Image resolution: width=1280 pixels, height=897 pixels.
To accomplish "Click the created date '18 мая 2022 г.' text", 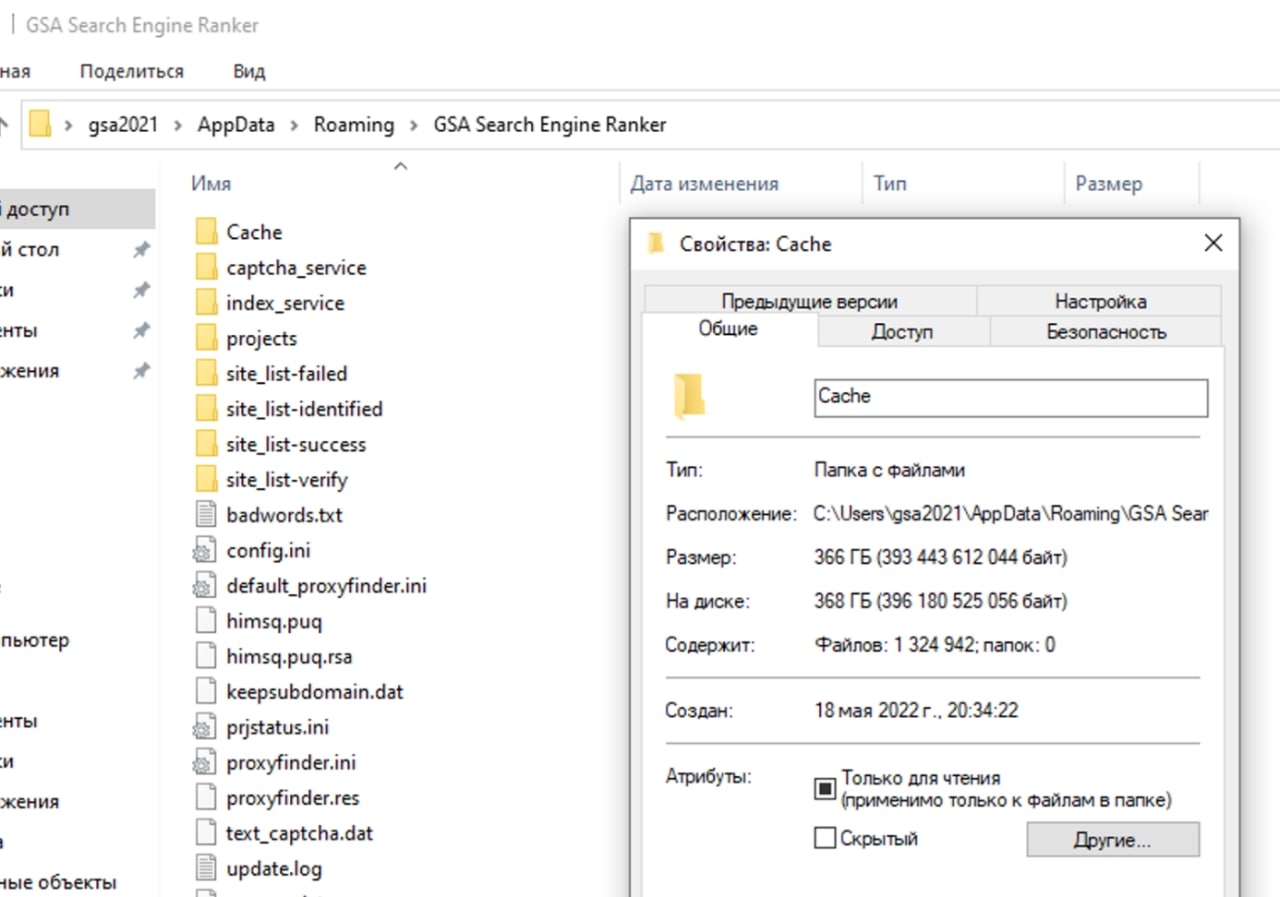I will [x=917, y=712].
